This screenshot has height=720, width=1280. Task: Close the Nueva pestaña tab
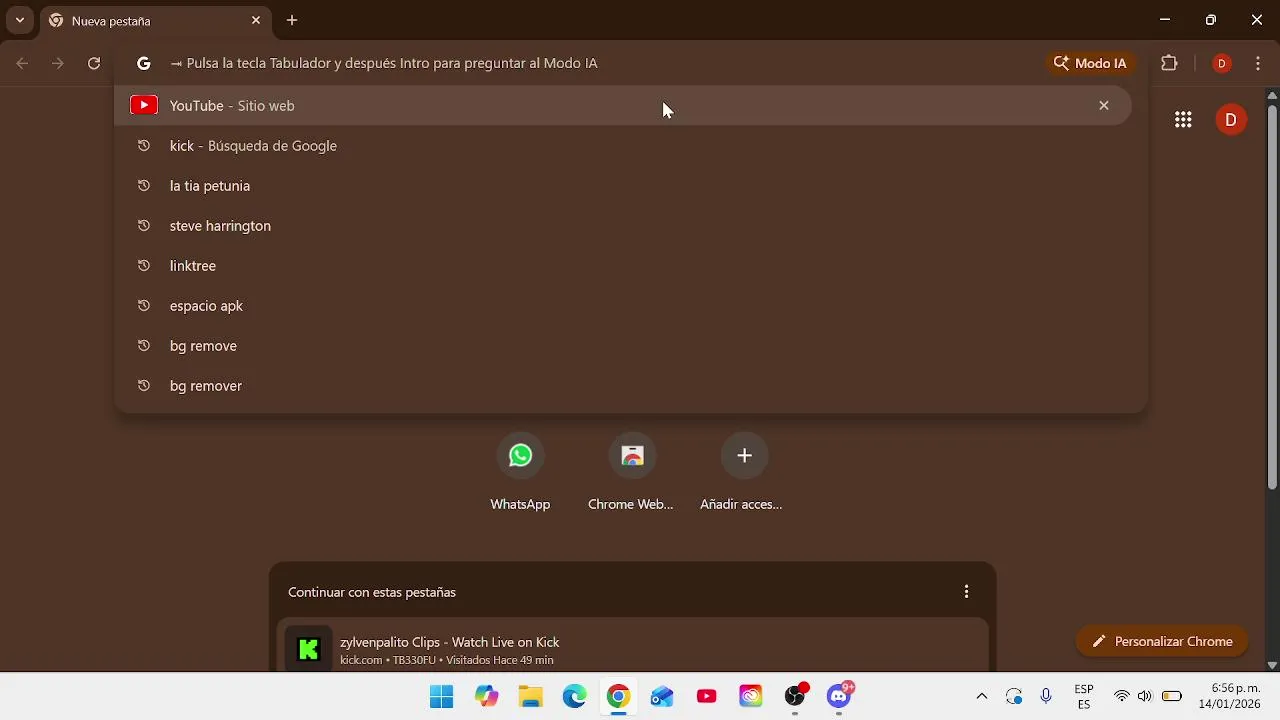coord(256,20)
